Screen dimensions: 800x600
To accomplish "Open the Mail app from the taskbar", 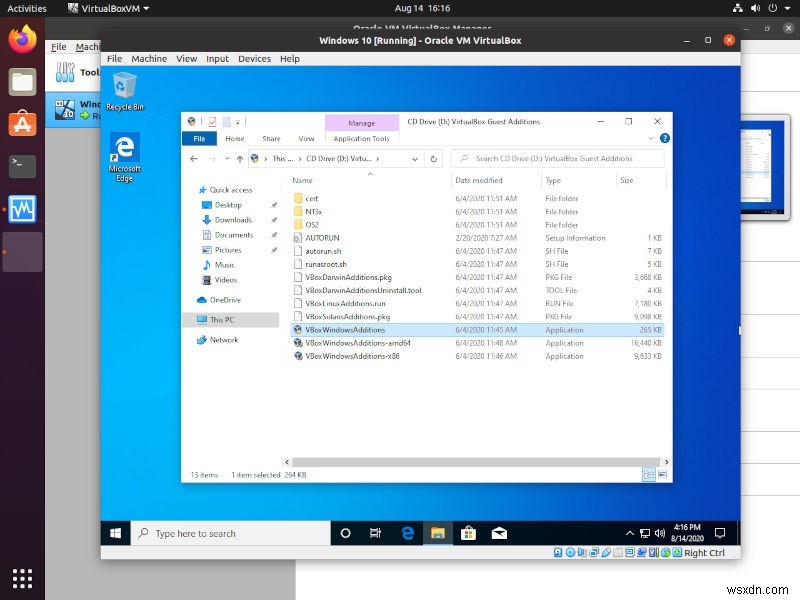I will click(498, 533).
